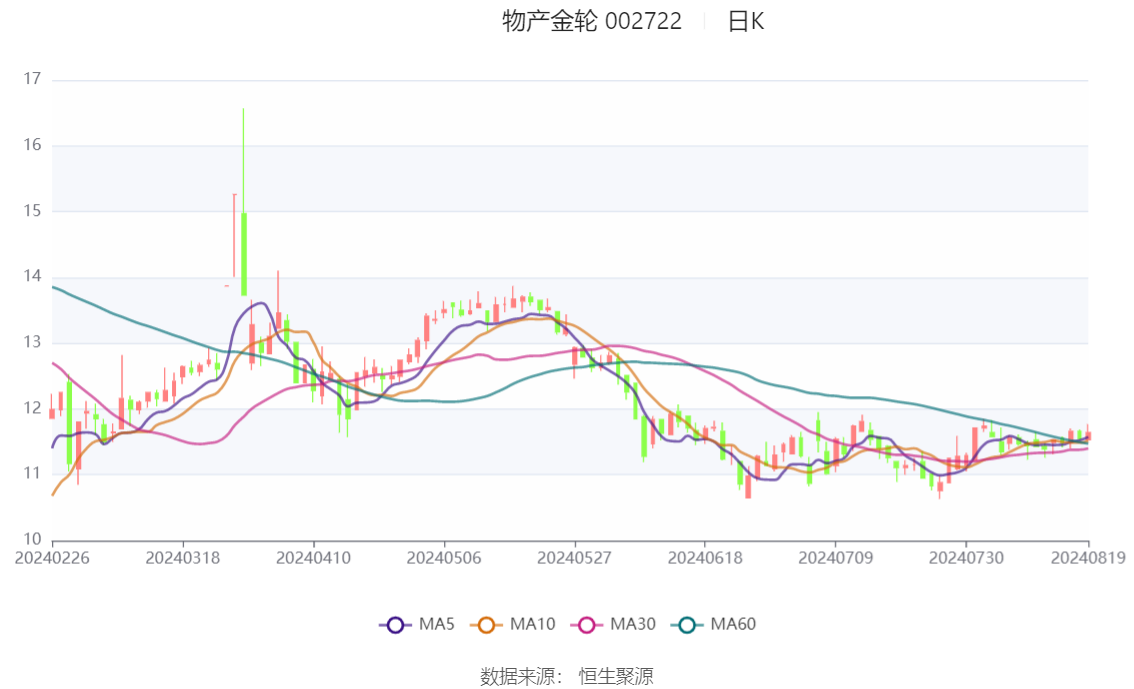Click the tallest green candlestick peaking above 16
The image size is (1134, 689).
[244, 253]
